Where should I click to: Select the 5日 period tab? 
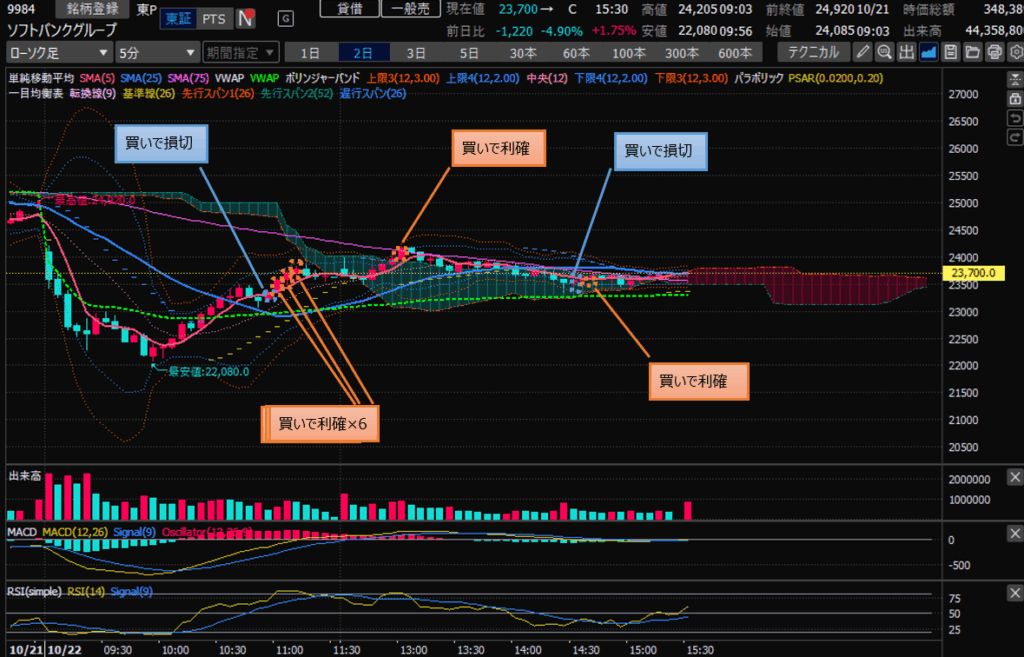[x=468, y=51]
